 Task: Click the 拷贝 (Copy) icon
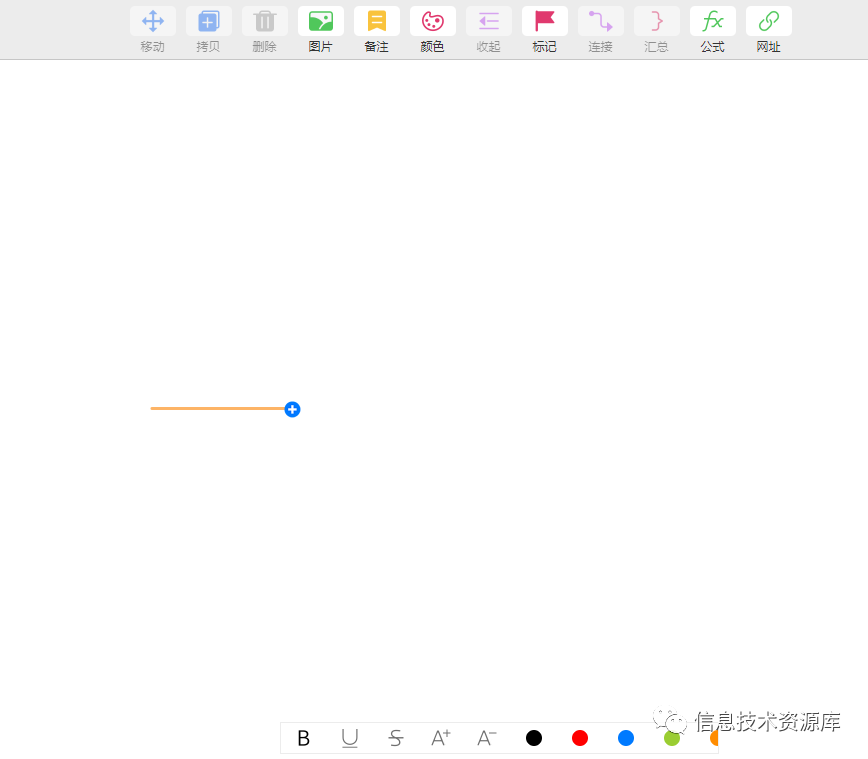209,22
